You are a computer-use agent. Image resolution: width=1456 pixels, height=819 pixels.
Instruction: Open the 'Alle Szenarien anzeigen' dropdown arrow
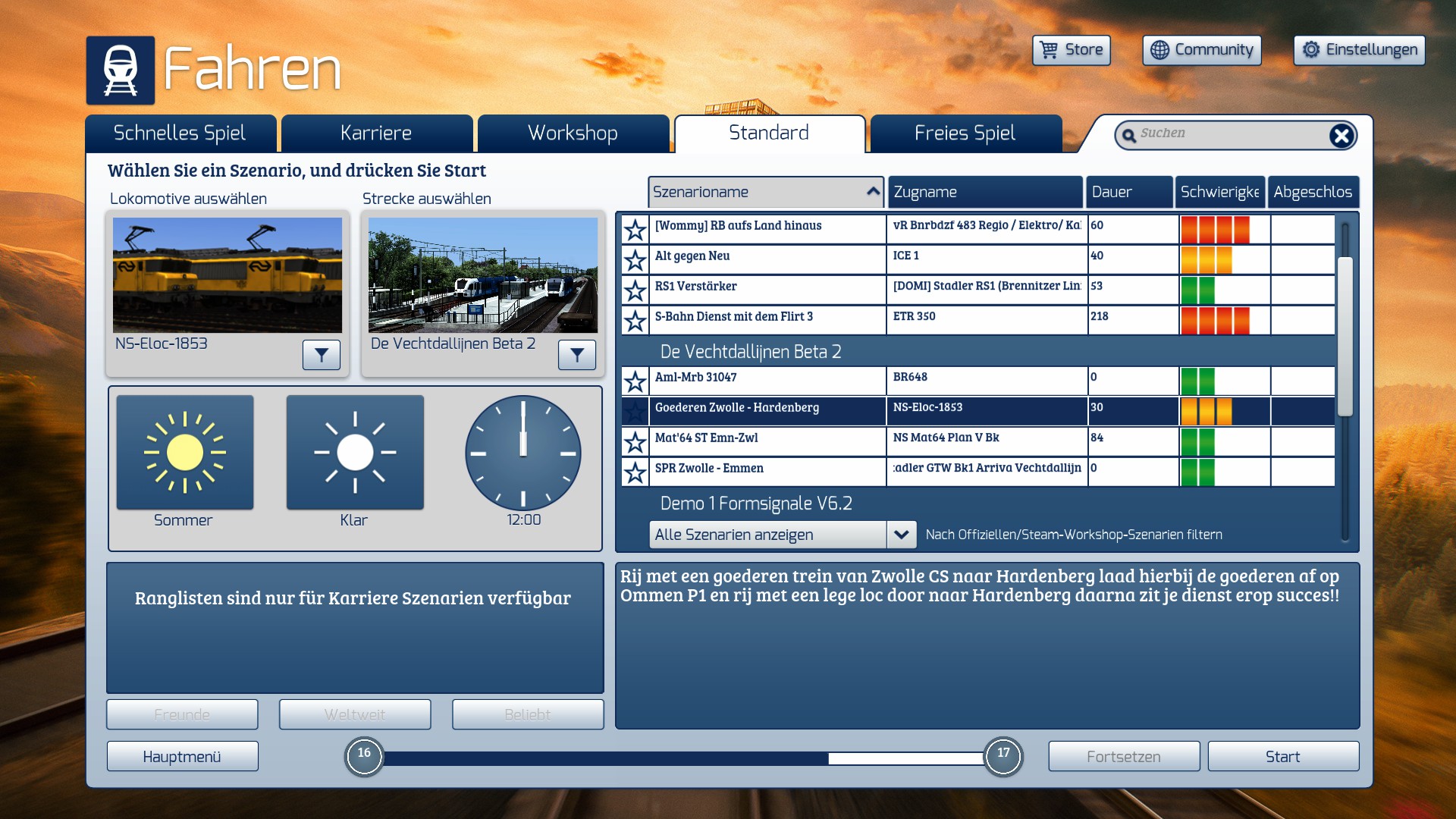click(901, 535)
